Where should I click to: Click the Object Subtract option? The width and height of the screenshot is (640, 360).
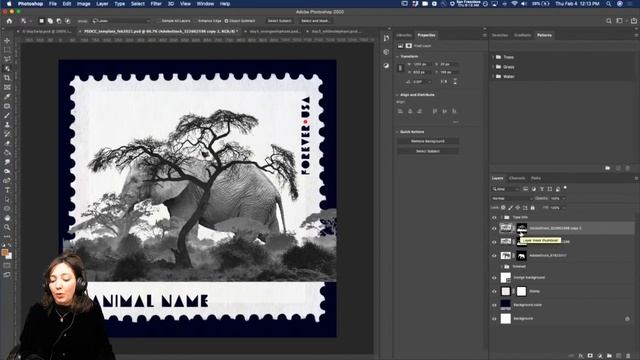240,21
